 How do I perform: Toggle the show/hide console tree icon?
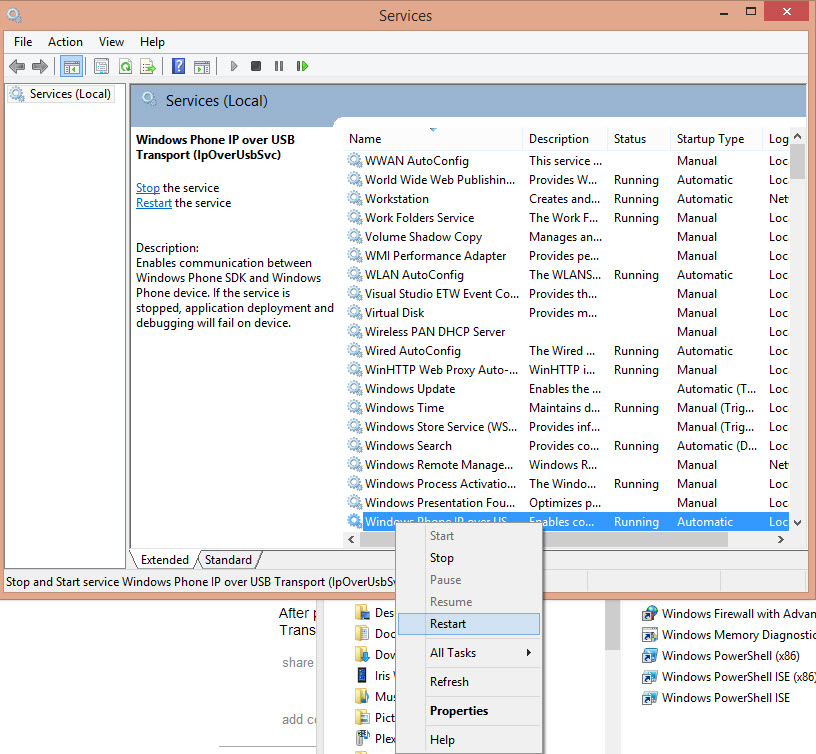(71, 66)
